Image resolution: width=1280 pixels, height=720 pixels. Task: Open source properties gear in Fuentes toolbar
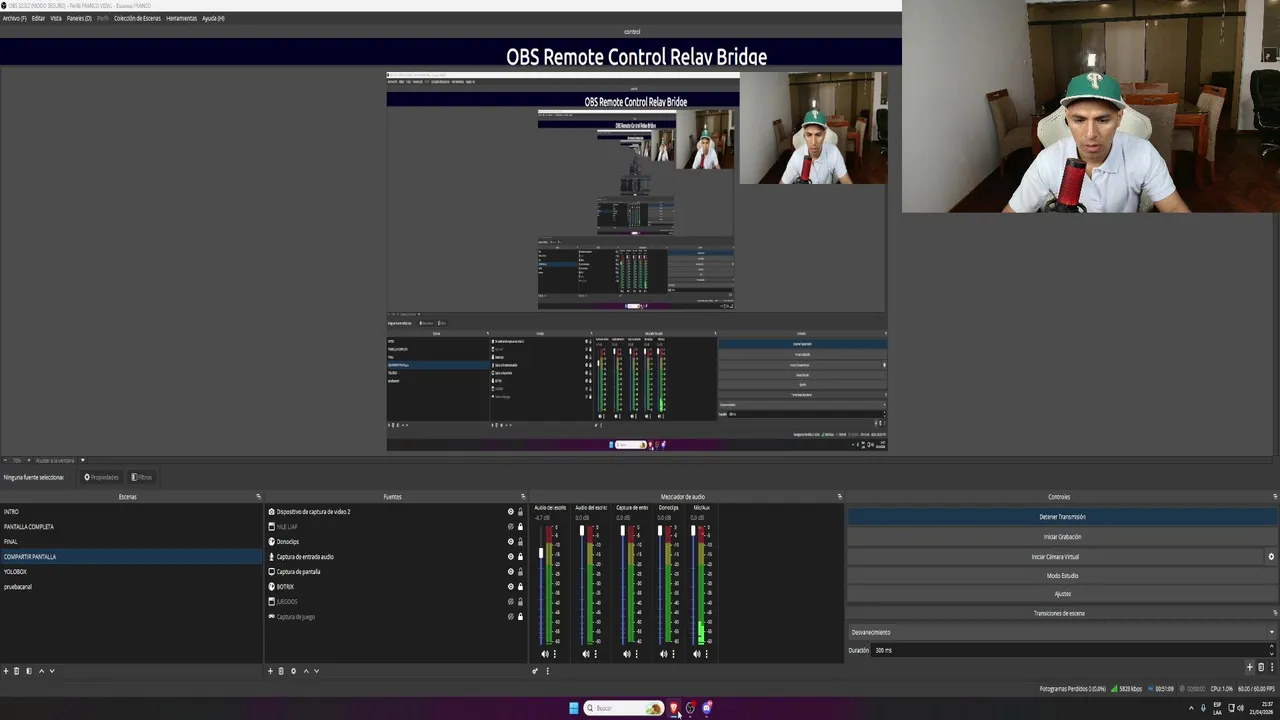[293, 671]
